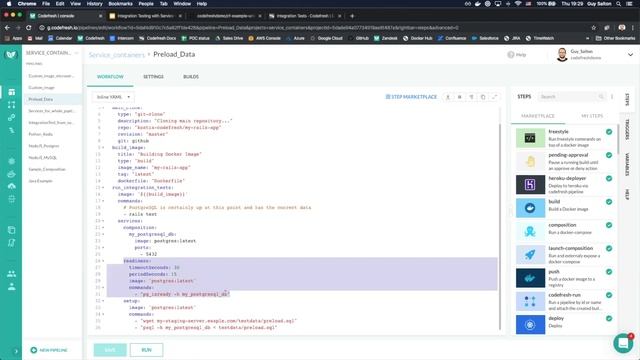Open the TRIGGERS vertical tab

click(627, 130)
